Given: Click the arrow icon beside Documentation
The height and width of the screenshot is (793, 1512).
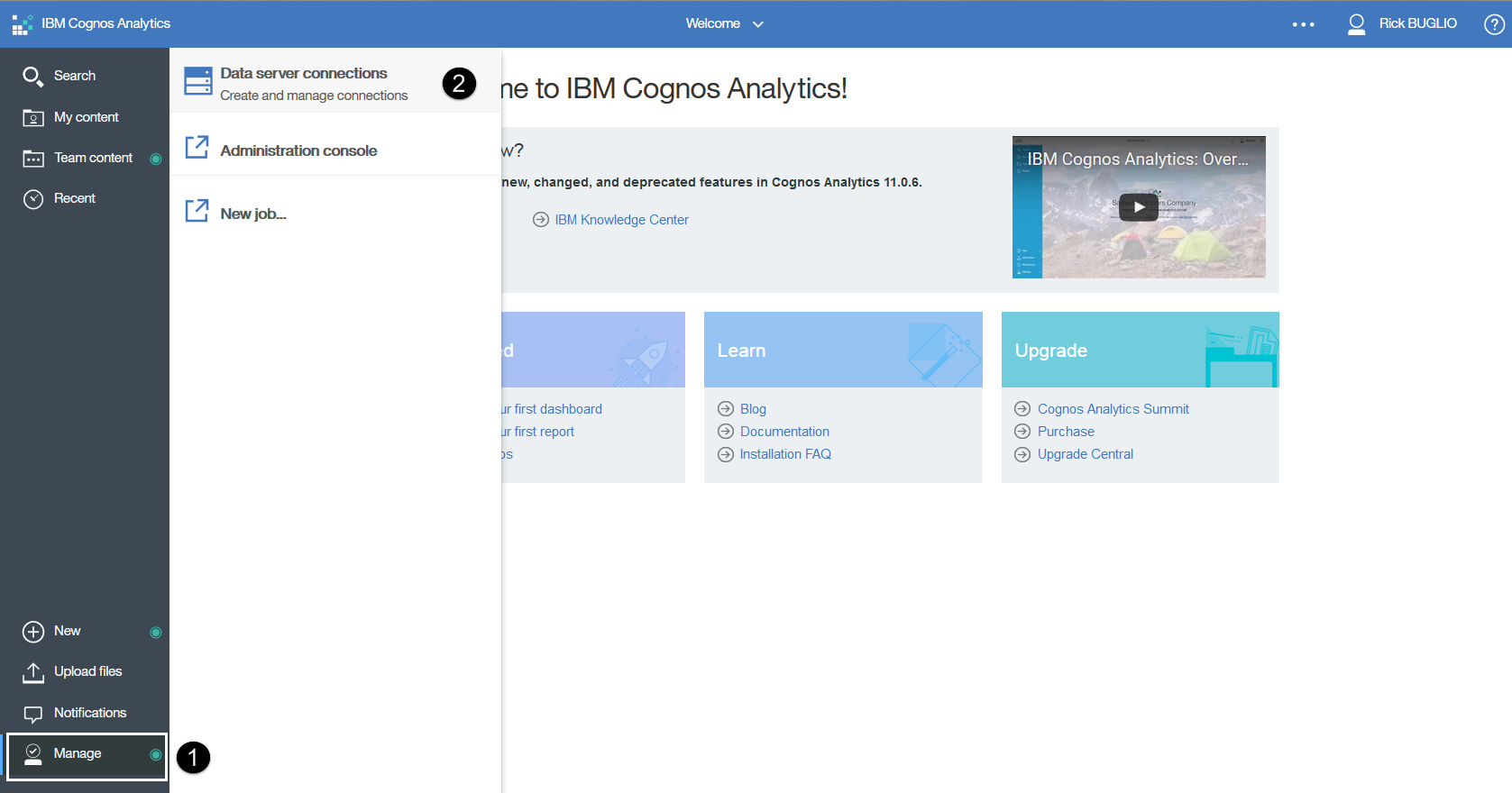Looking at the screenshot, I should point(726,432).
